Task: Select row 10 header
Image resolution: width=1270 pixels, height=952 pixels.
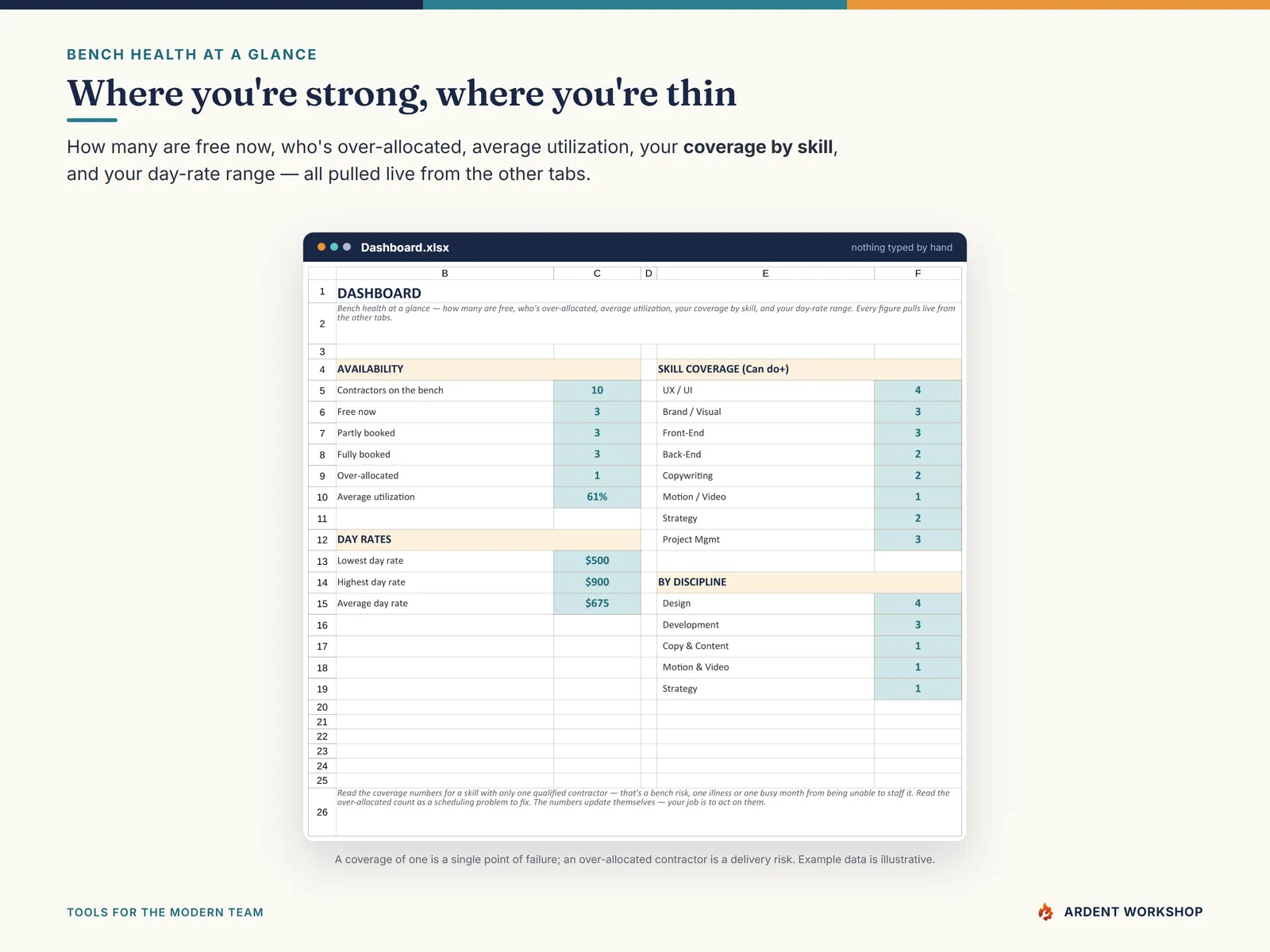Action: (322, 497)
